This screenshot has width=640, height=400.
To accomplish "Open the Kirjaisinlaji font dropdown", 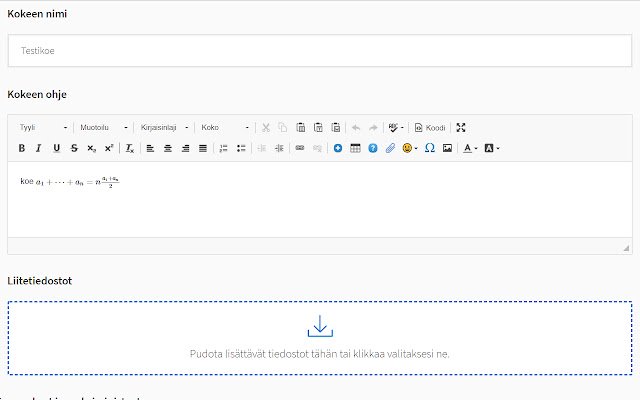I will (x=164, y=128).
